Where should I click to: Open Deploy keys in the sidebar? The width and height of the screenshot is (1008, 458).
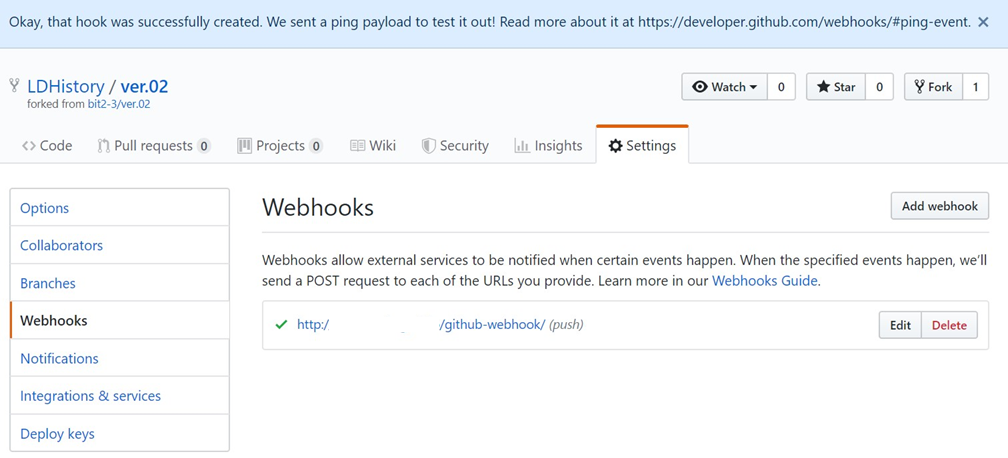click(x=57, y=434)
